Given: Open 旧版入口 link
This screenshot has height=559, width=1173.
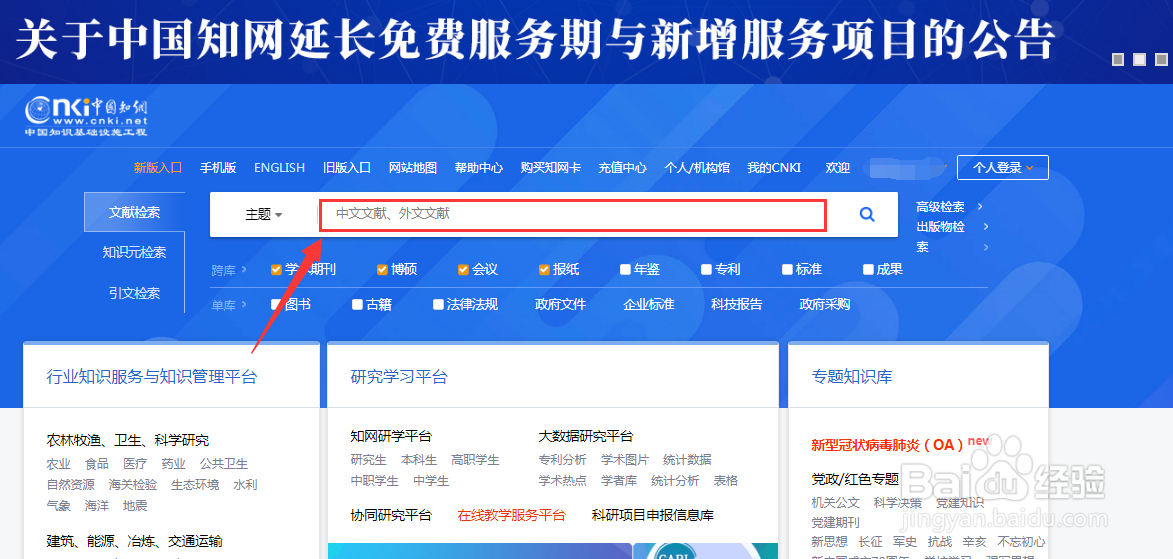Looking at the screenshot, I should coord(347,168).
